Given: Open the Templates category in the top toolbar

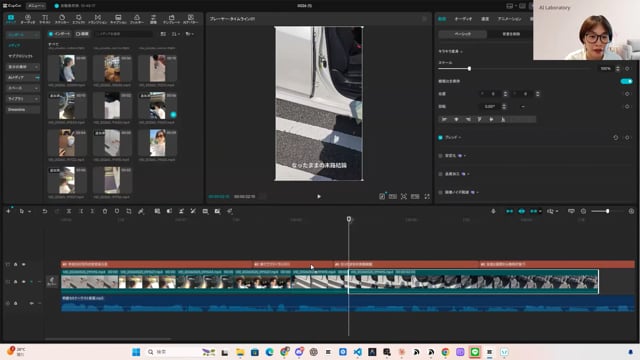Looking at the screenshot, I should 171,19.
